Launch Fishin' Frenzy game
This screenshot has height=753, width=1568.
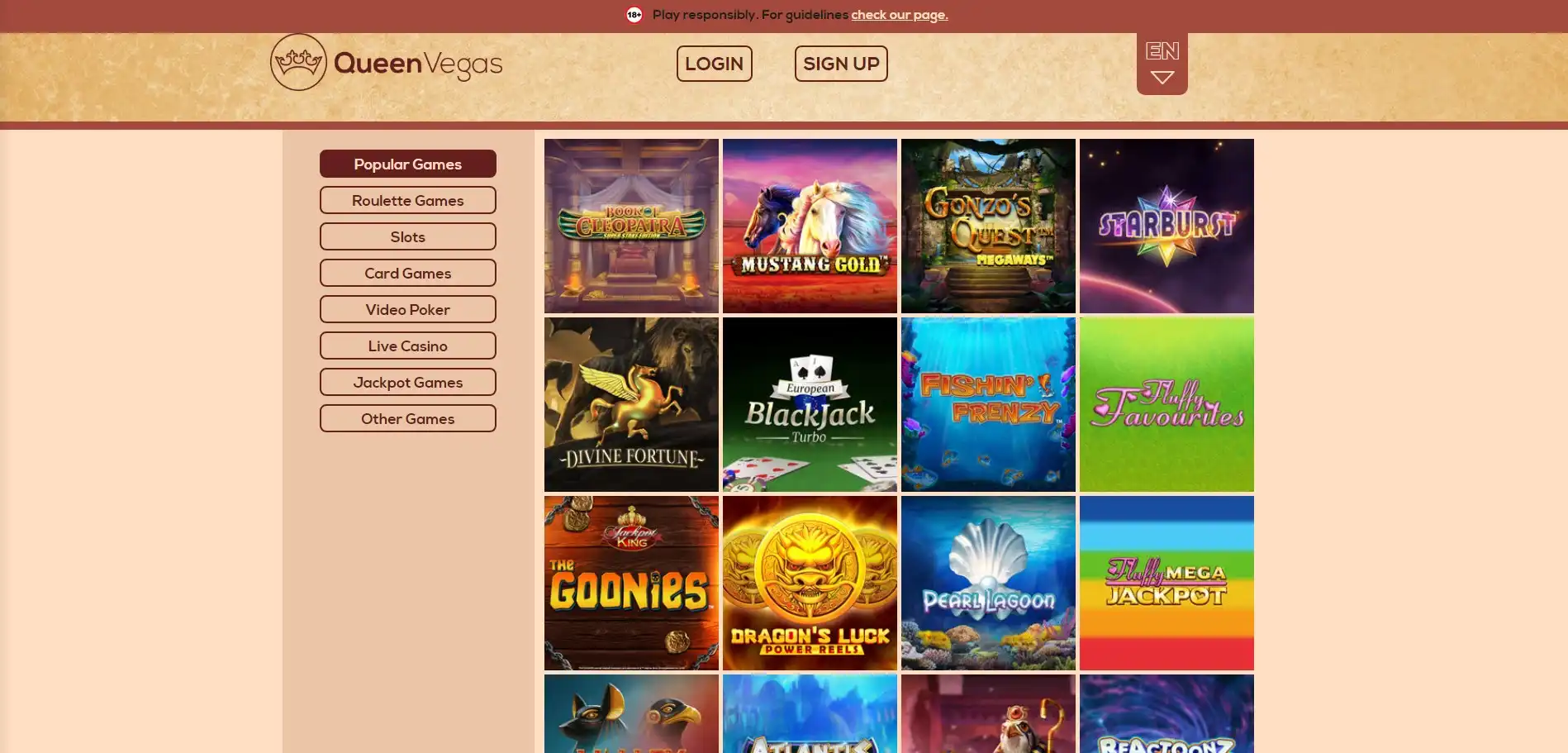coord(988,404)
